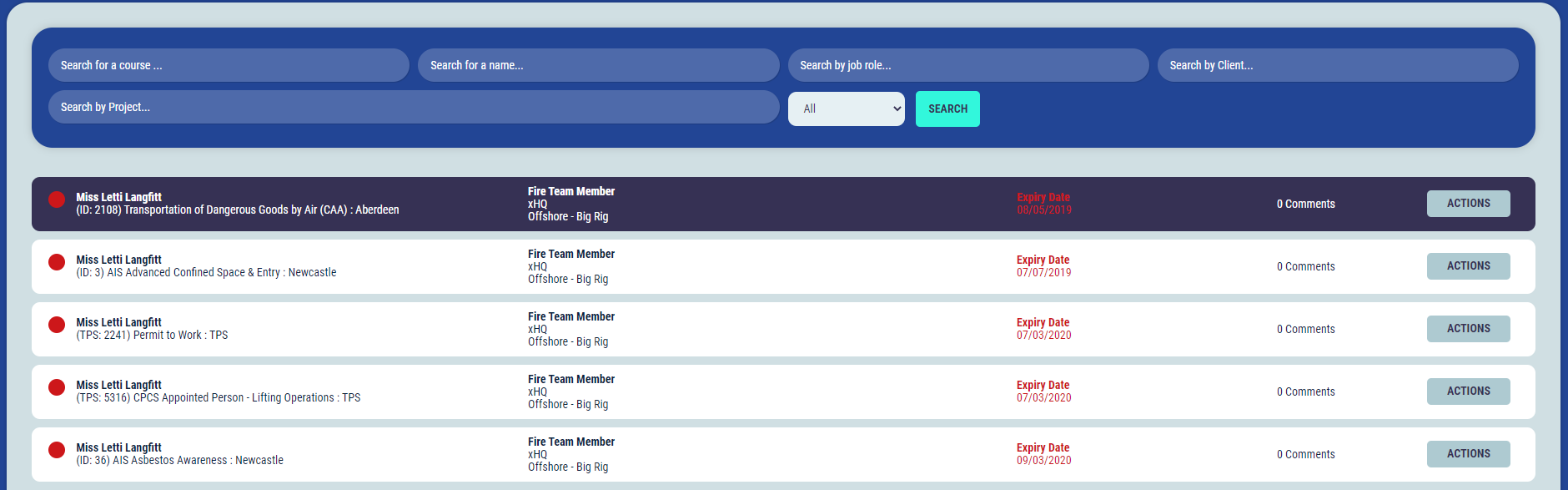The width and height of the screenshot is (1568, 490).
Task: Select the Search by job role field
Action: (x=967, y=65)
